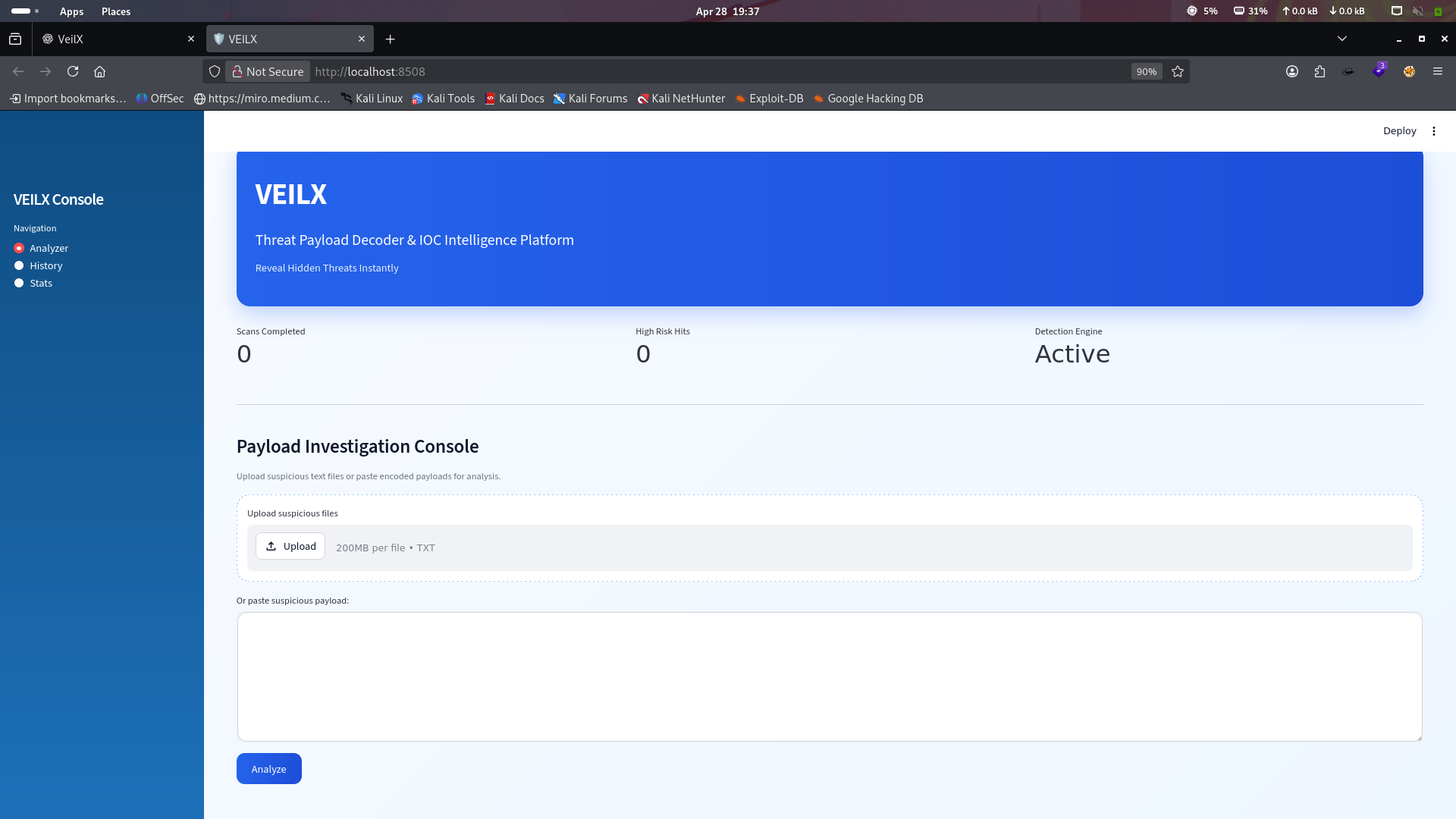Viewport: 1456px width, 819px height.
Task: Select the Stats navigation option
Action: [x=33, y=284]
